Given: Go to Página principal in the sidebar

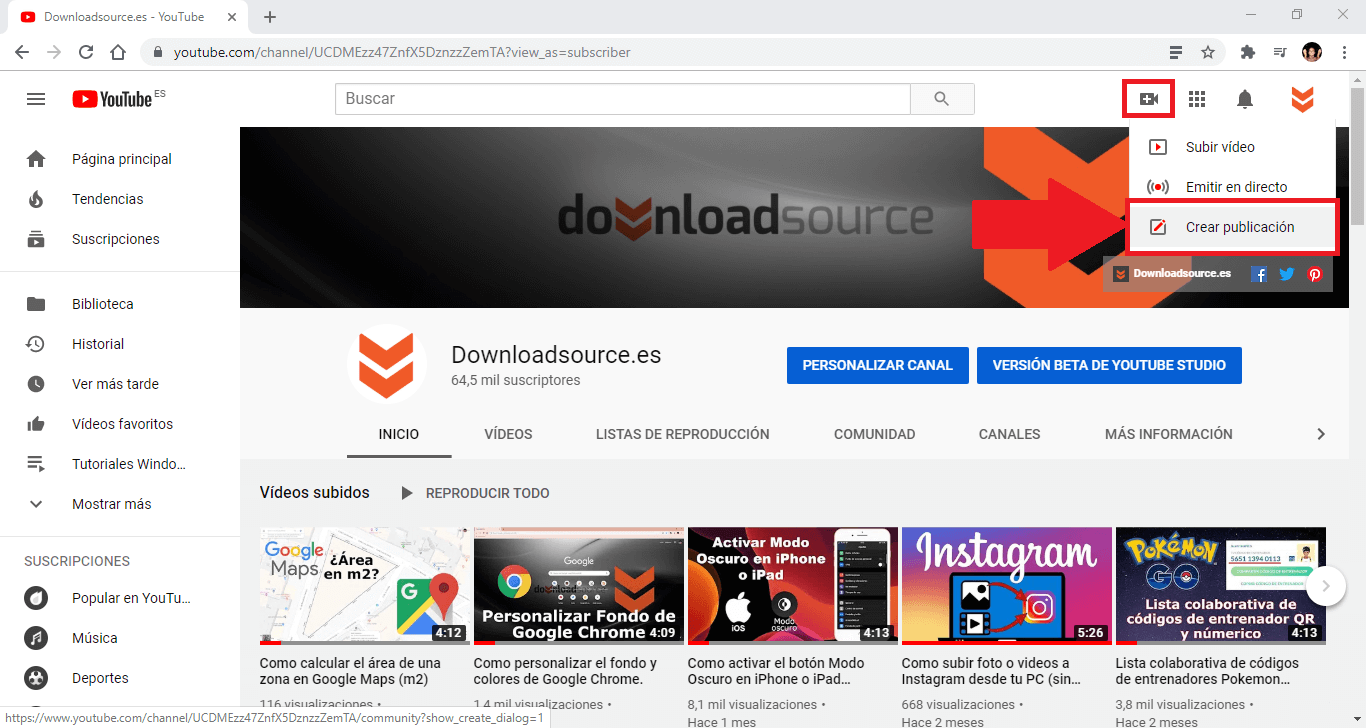Looking at the screenshot, I should [120, 159].
